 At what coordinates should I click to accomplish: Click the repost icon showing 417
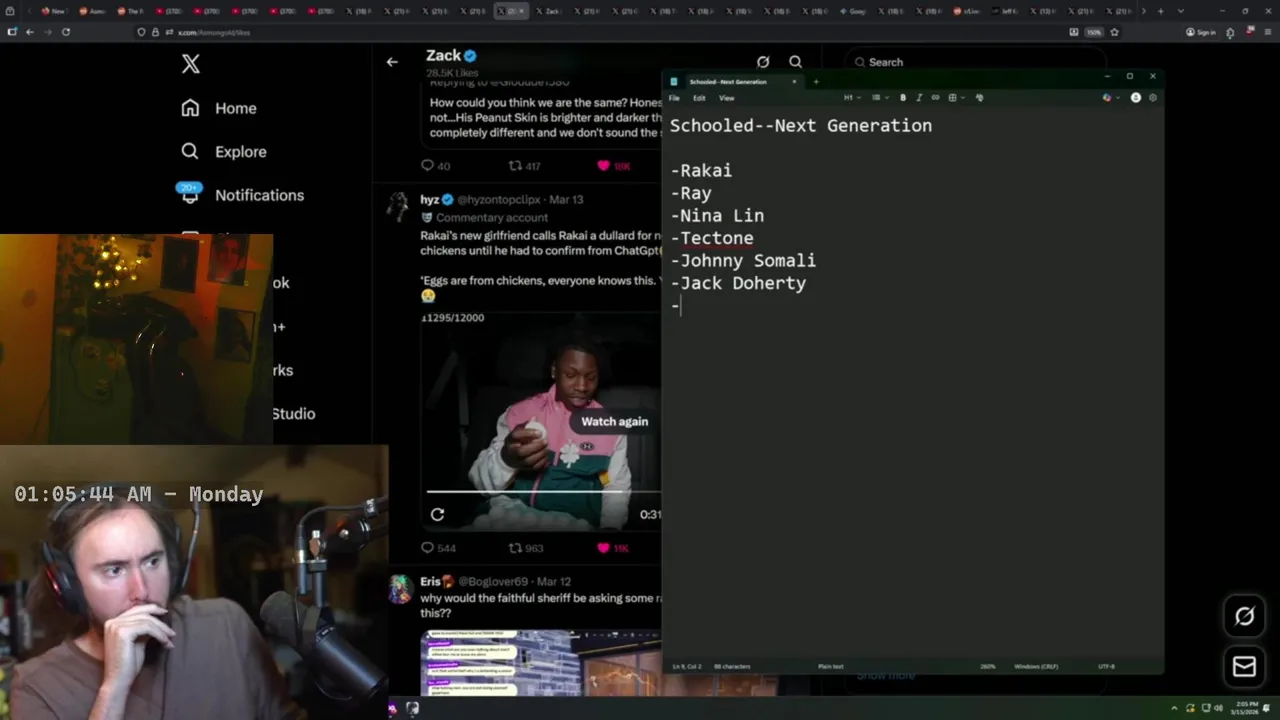click(515, 166)
